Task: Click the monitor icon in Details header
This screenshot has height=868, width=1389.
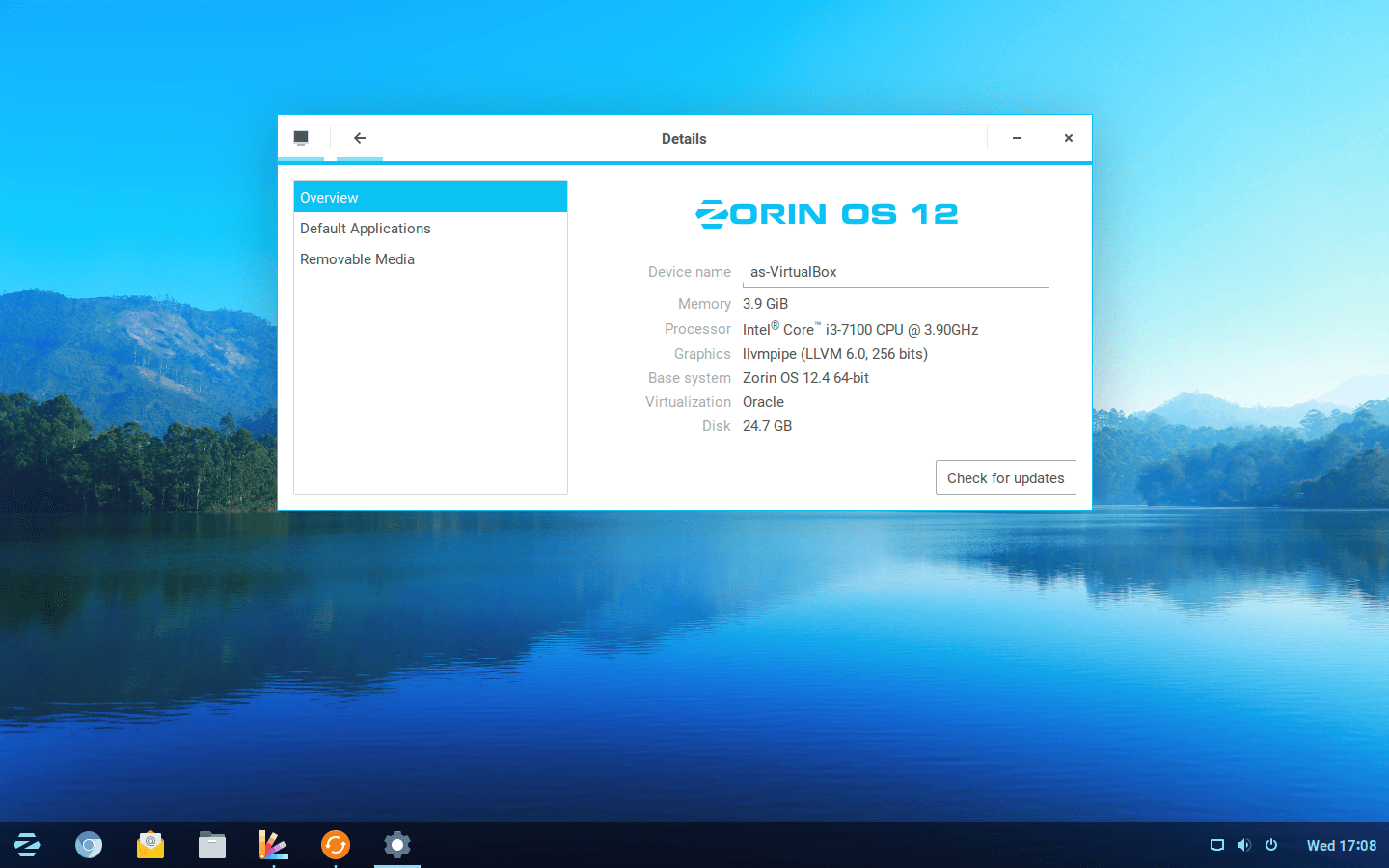Action: pos(301,138)
